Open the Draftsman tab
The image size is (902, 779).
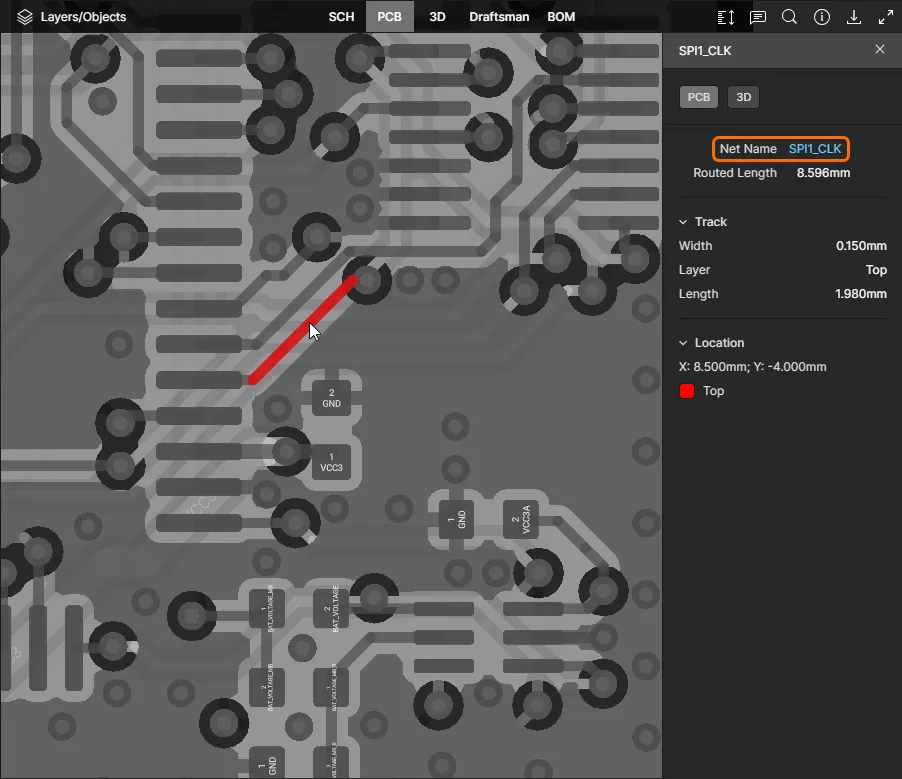(x=499, y=17)
